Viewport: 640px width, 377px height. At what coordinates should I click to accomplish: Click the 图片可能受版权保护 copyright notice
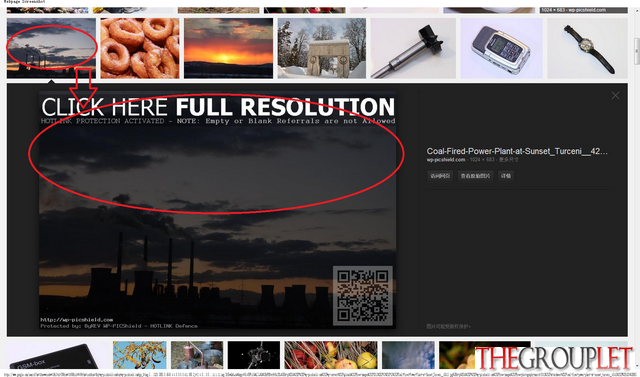coord(448,326)
